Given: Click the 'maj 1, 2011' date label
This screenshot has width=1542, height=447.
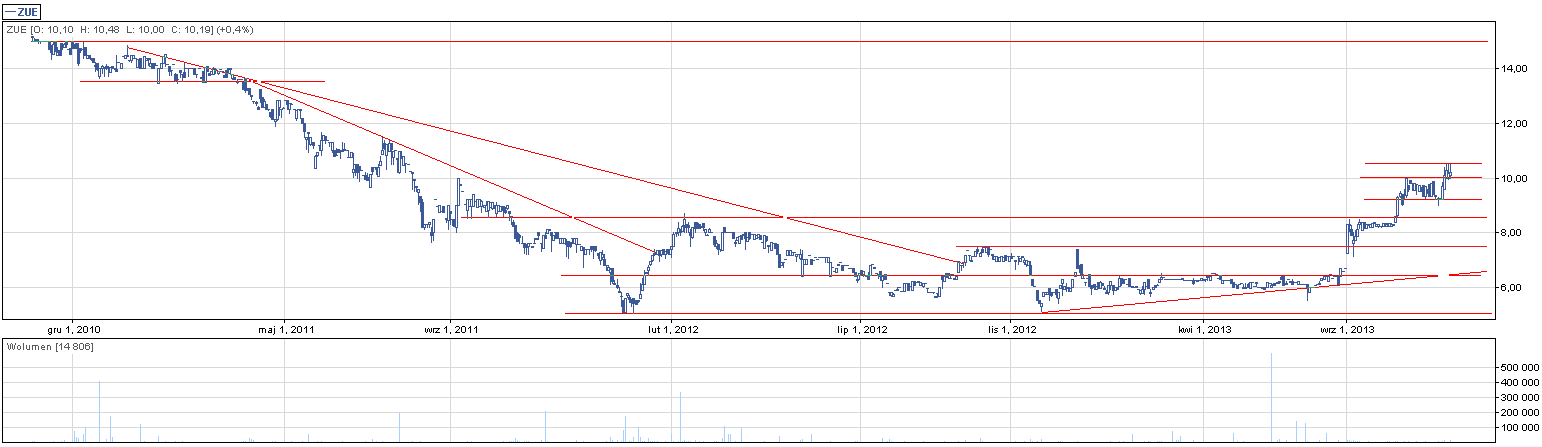Looking at the screenshot, I should [287, 328].
